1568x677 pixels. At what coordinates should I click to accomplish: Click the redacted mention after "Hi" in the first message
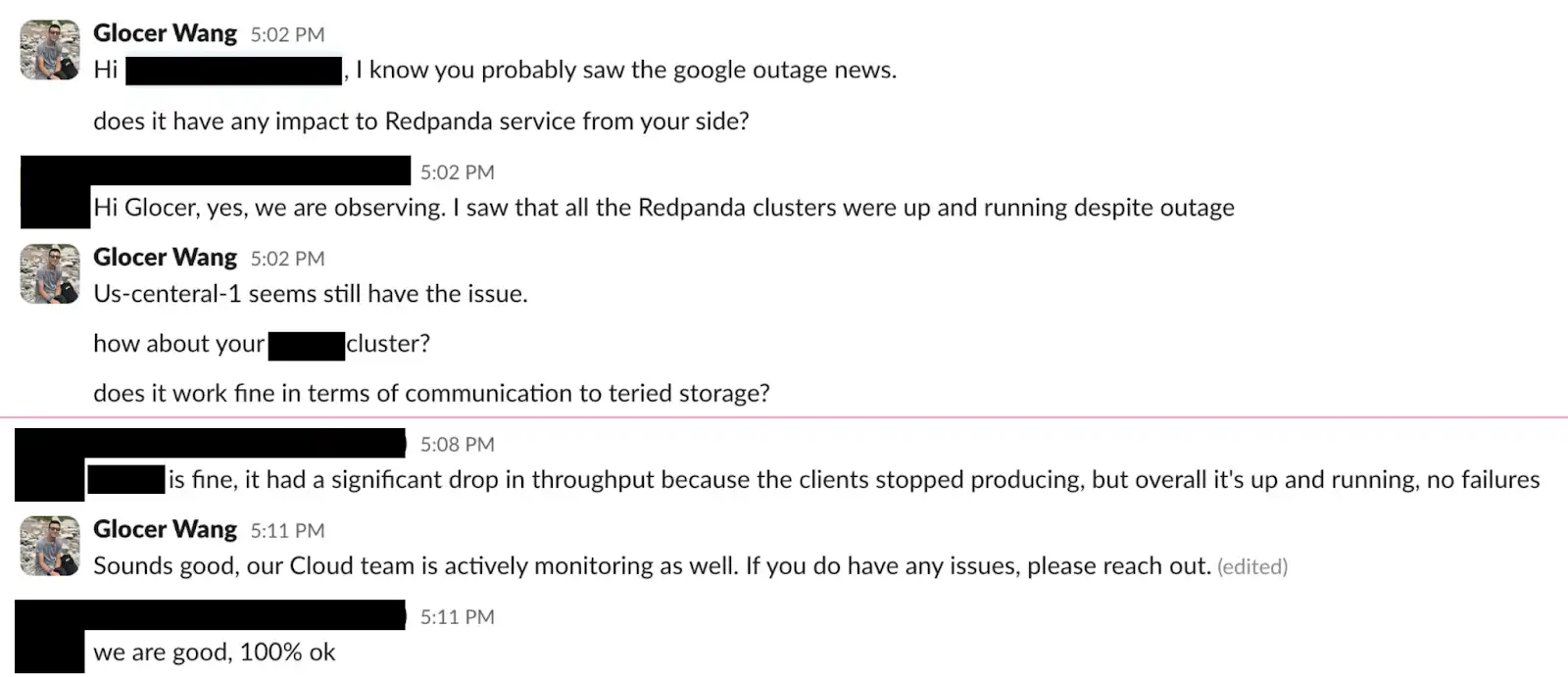(233, 71)
